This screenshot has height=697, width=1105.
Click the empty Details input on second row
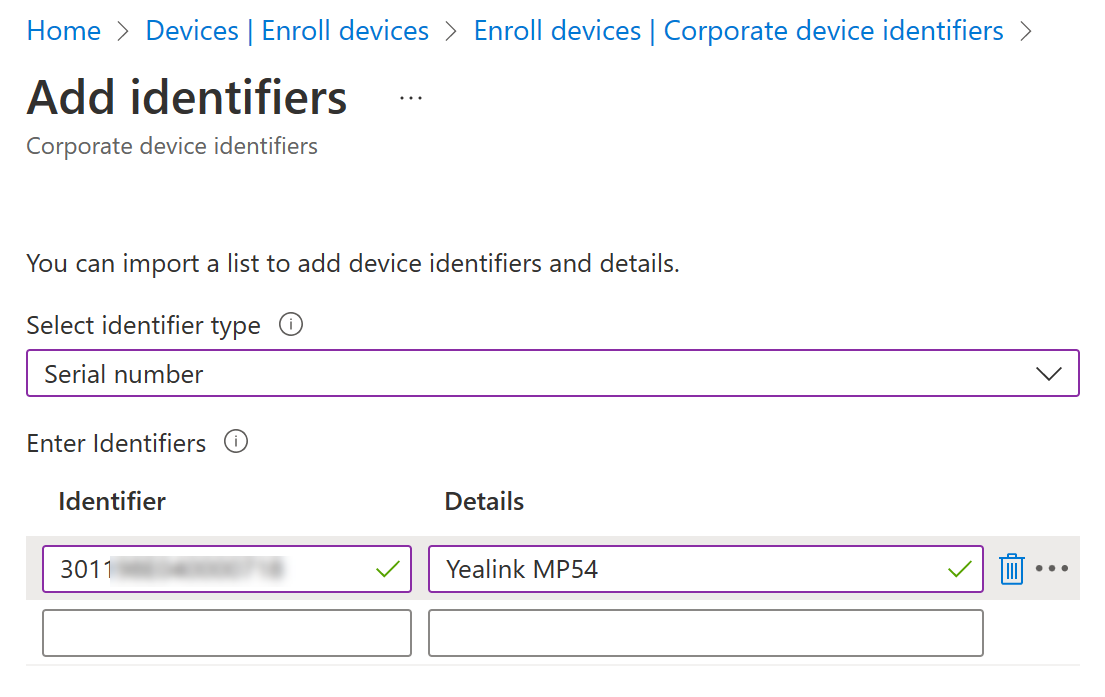(x=706, y=632)
